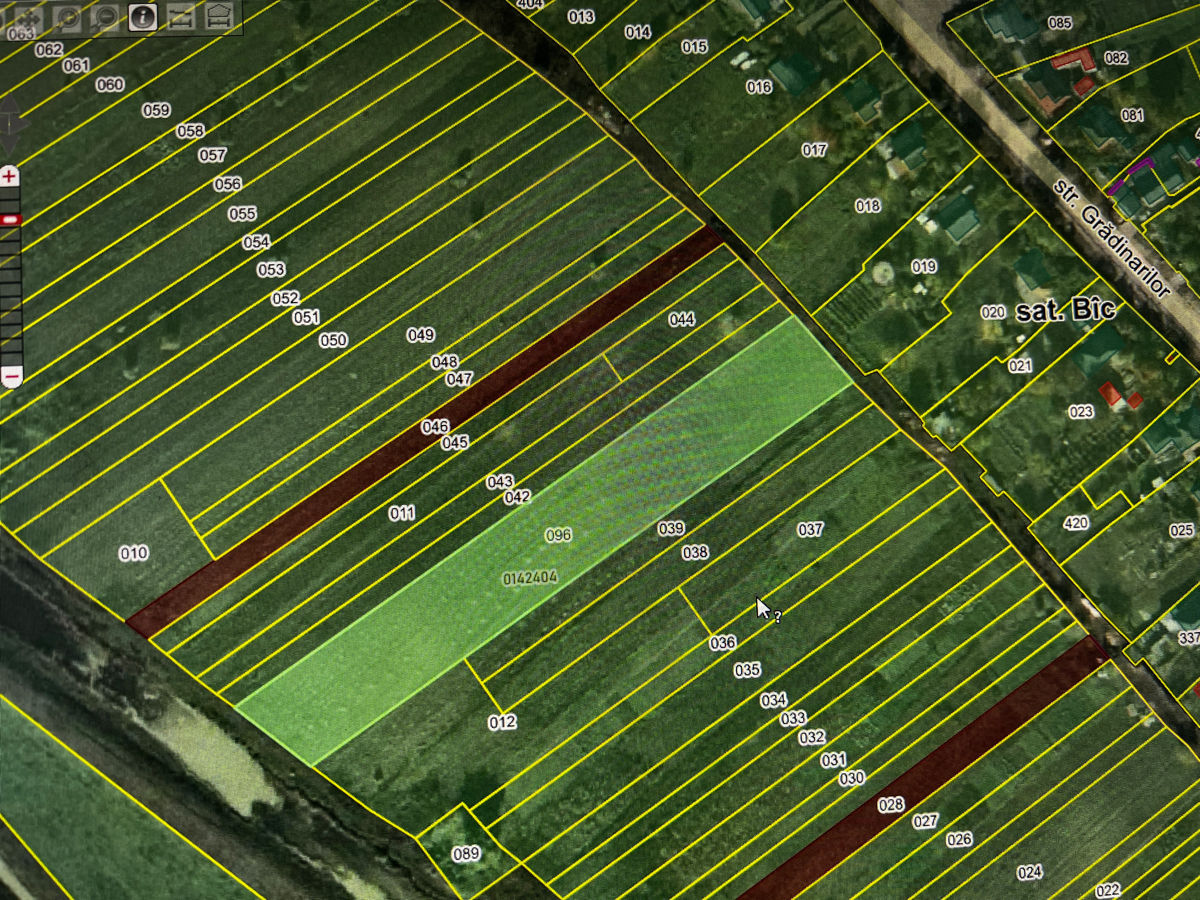Click parcel label 038
1200x900 pixels.
tap(695, 552)
